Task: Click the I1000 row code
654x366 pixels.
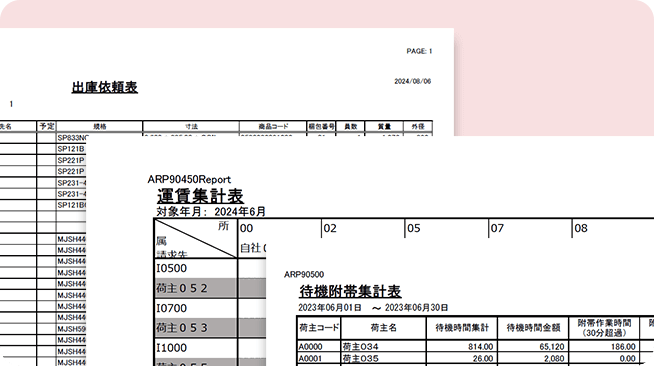Action: [171, 348]
